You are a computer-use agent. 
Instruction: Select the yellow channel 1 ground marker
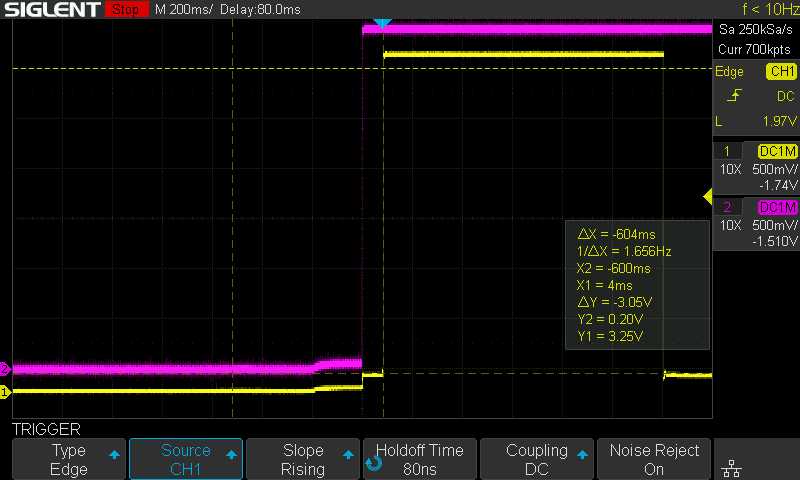click(x=5, y=392)
